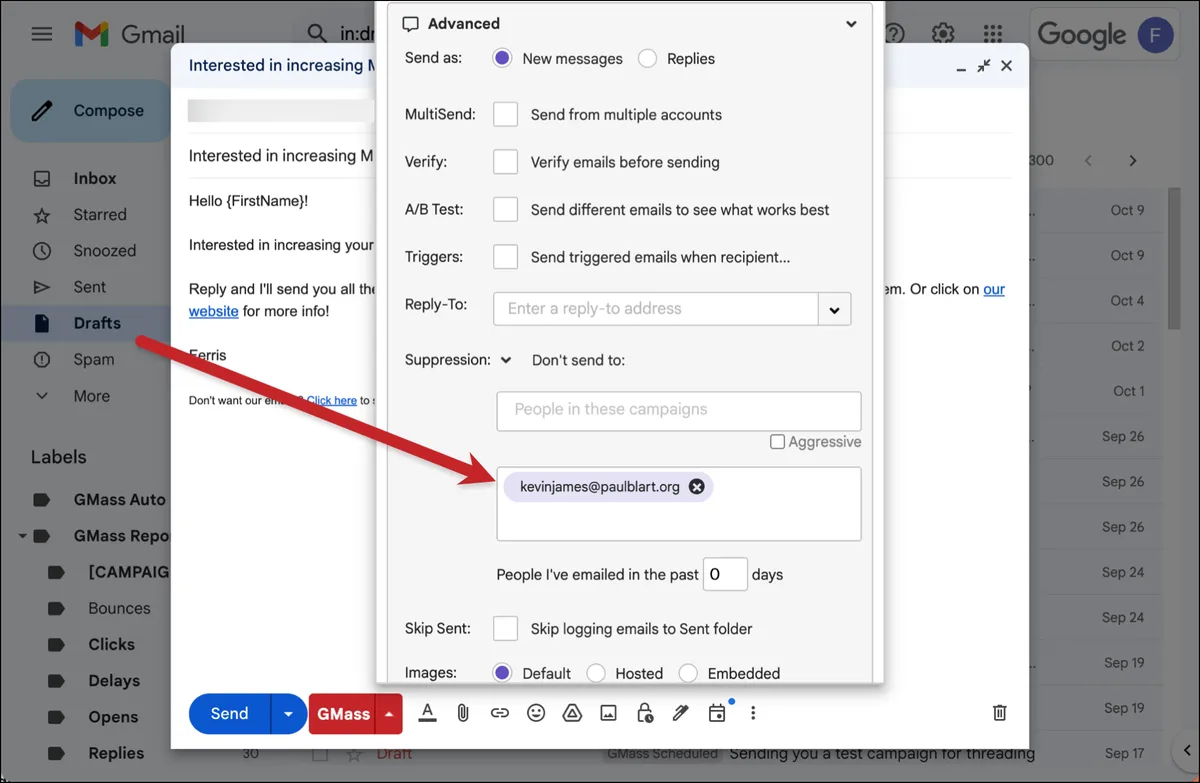This screenshot has width=1200, height=783.
Task: Click the insert photo icon
Action: tap(608, 713)
